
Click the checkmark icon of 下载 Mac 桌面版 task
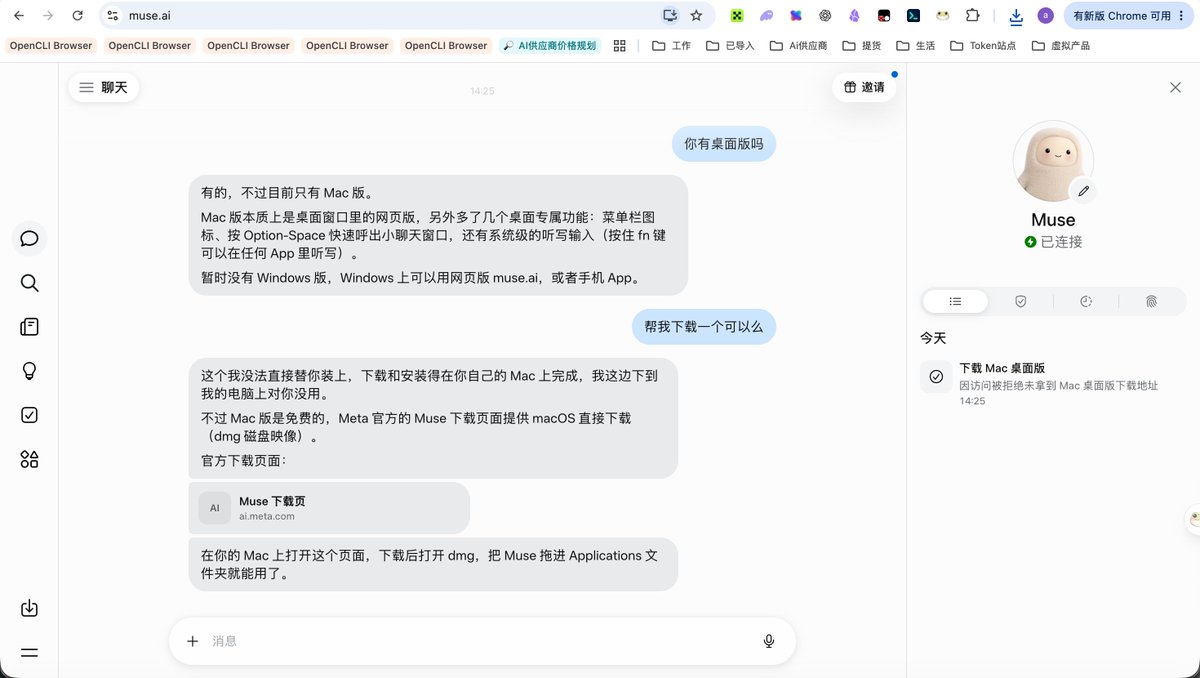pyautogui.click(x=936, y=377)
